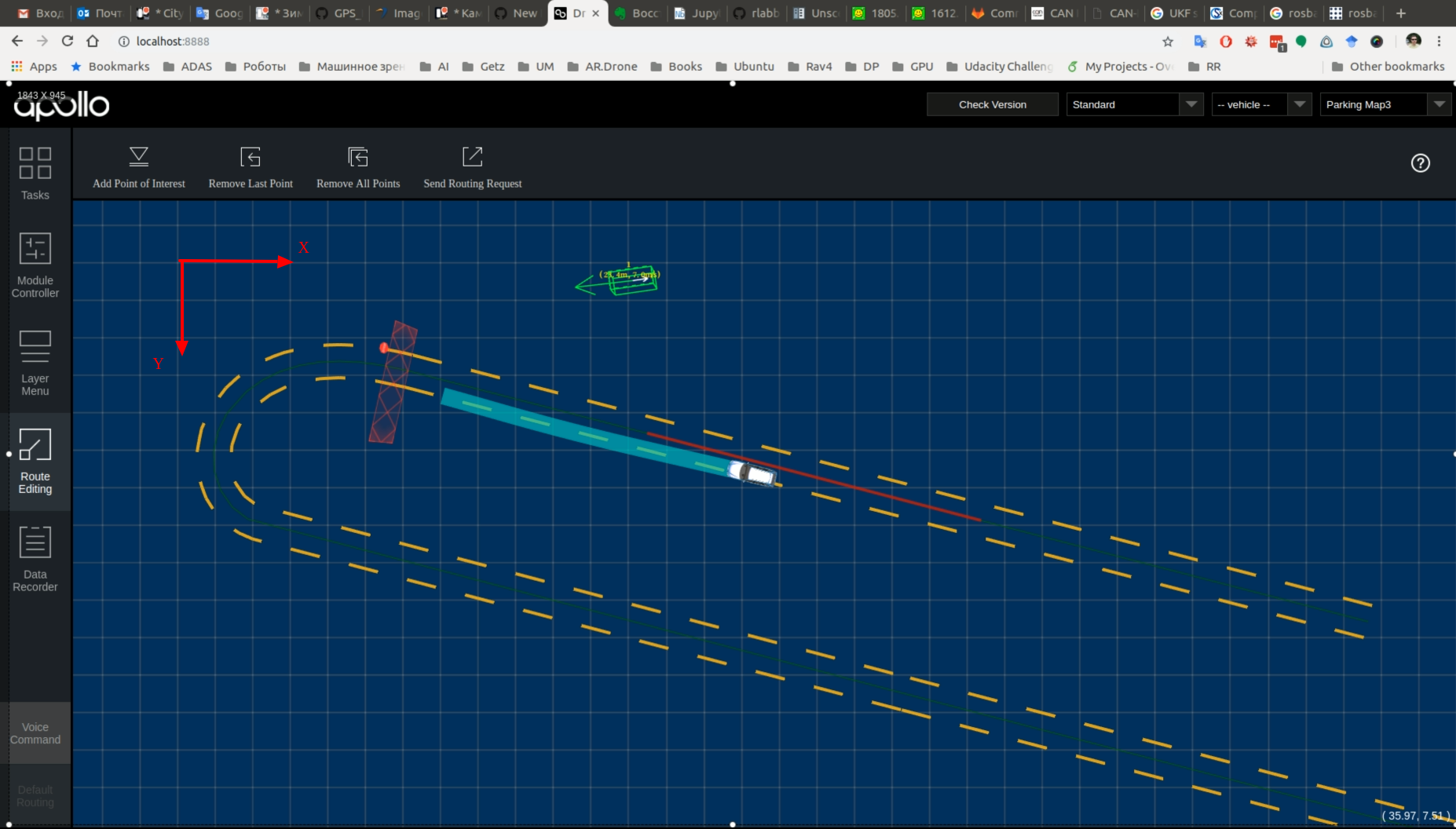Click Send Routing Request icon

click(x=473, y=156)
